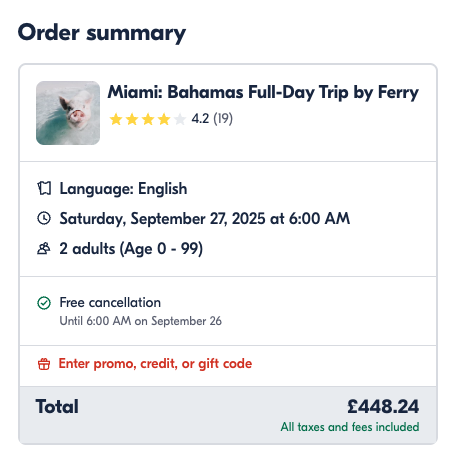449x458 pixels.
Task: Click the Total label
Action: [57, 407]
